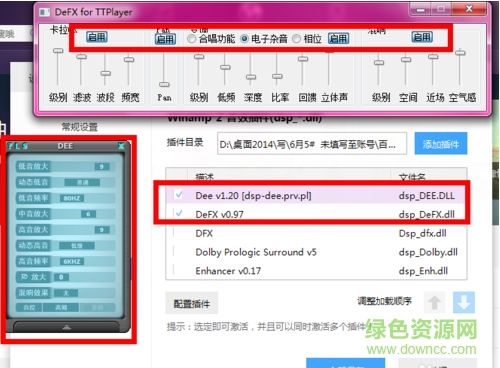Click the 配置插件 button
This screenshot has height=368, width=500.
192,303
